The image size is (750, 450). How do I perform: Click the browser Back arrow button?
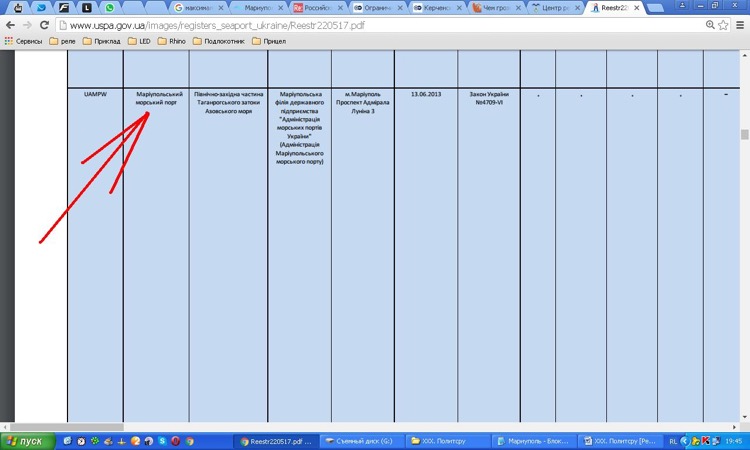11,24
